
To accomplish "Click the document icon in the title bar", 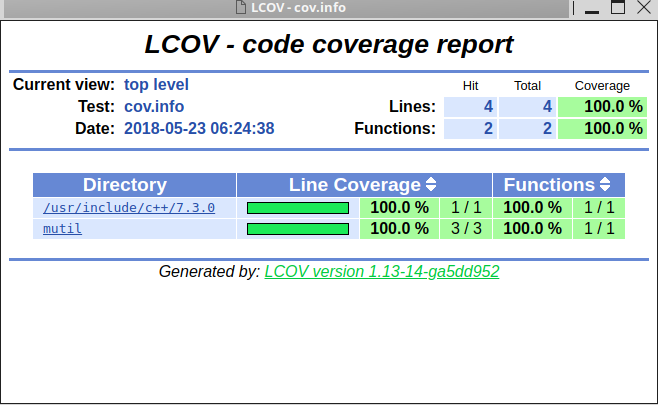I will pyautogui.click(x=241, y=7).
